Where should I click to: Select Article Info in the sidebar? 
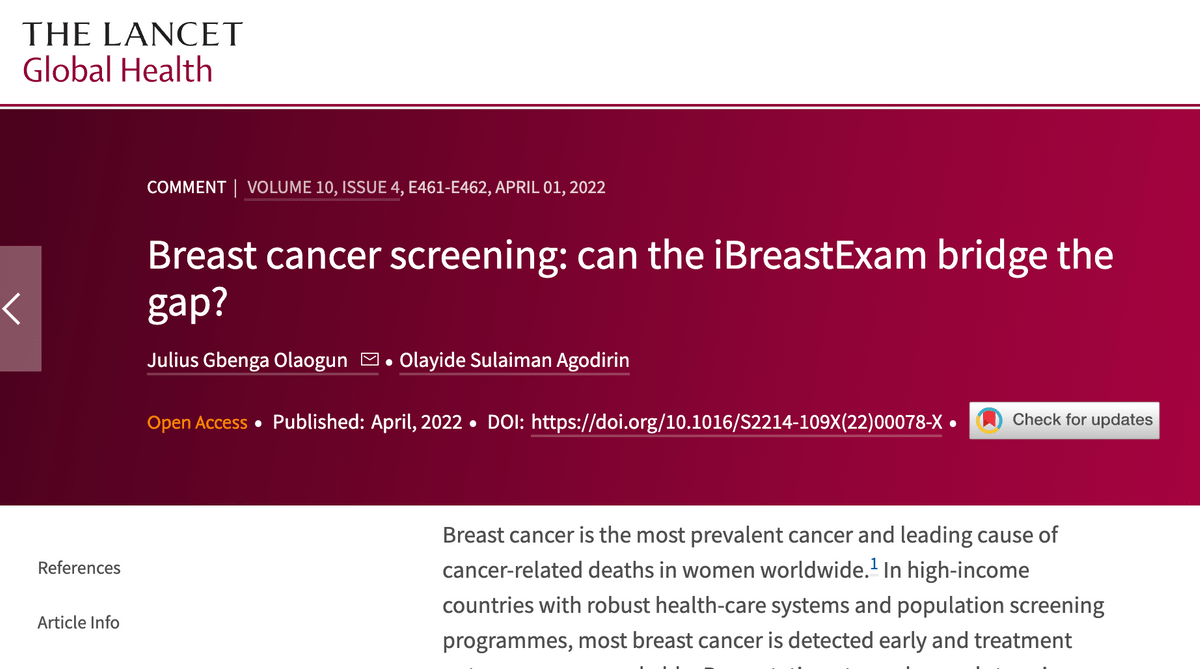pyautogui.click(x=78, y=622)
